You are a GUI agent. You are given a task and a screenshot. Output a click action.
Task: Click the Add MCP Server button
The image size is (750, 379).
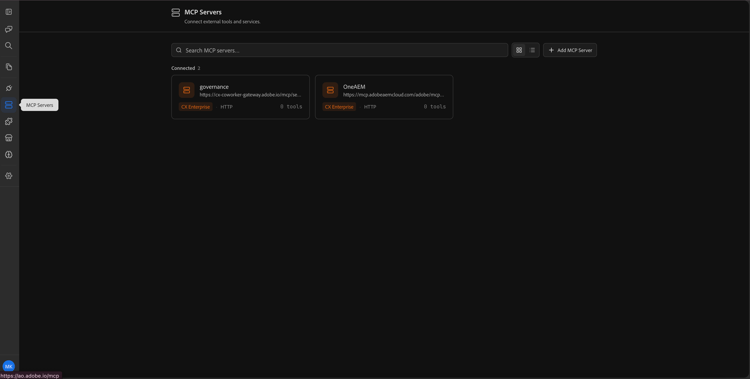click(x=570, y=50)
